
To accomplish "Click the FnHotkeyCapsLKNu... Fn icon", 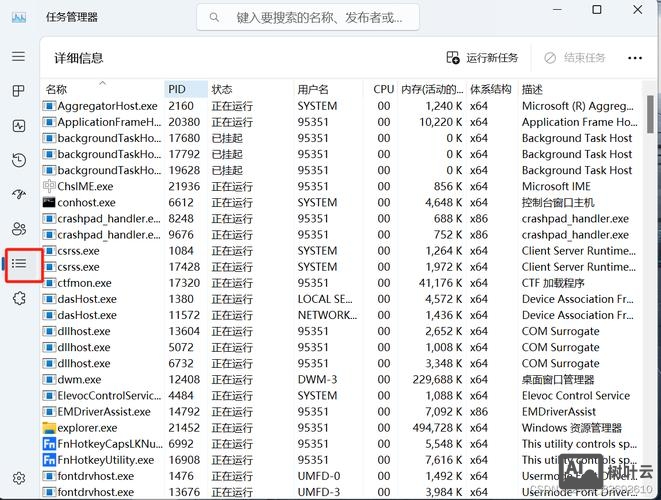I will [49, 444].
